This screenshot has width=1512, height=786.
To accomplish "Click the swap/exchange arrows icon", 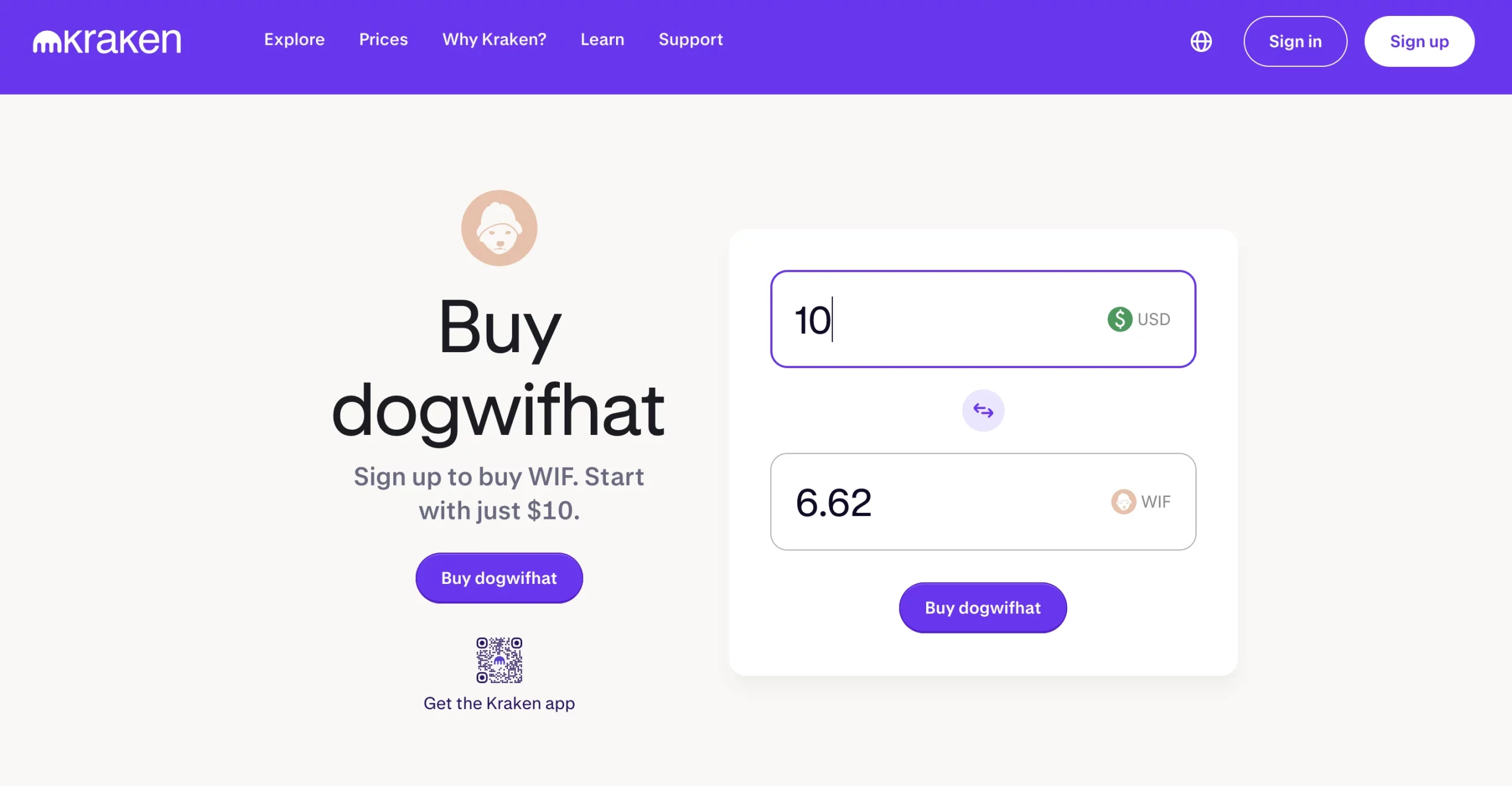I will pyautogui.click(x=983, y=410).
